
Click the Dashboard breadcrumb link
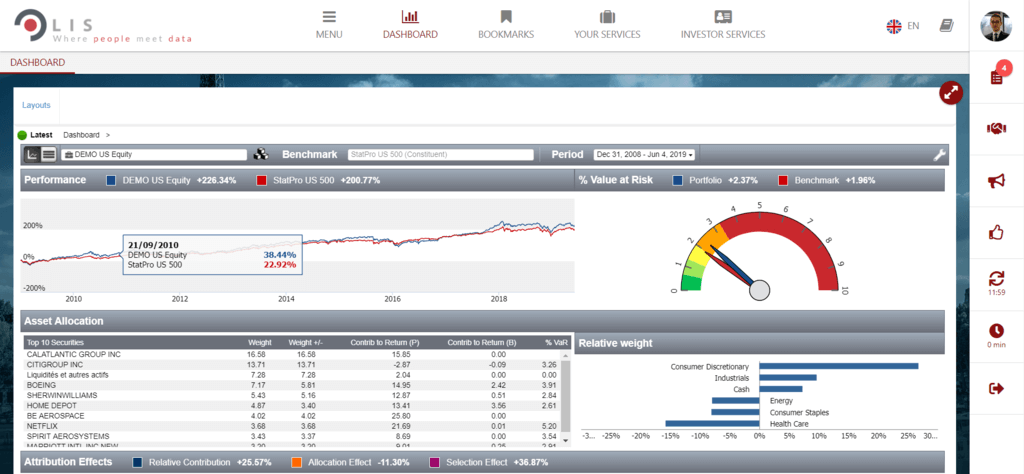click(x=81, y=135)
